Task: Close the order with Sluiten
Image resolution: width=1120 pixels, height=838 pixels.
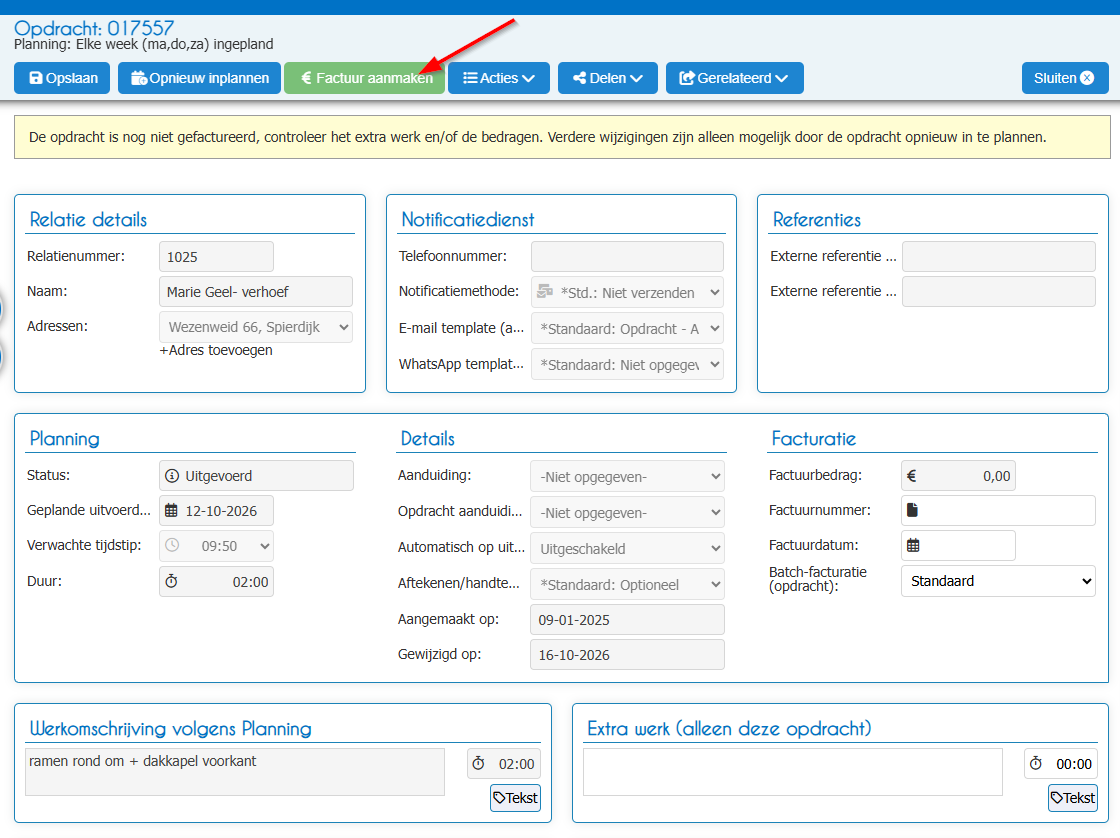Action: point(1065,78)
